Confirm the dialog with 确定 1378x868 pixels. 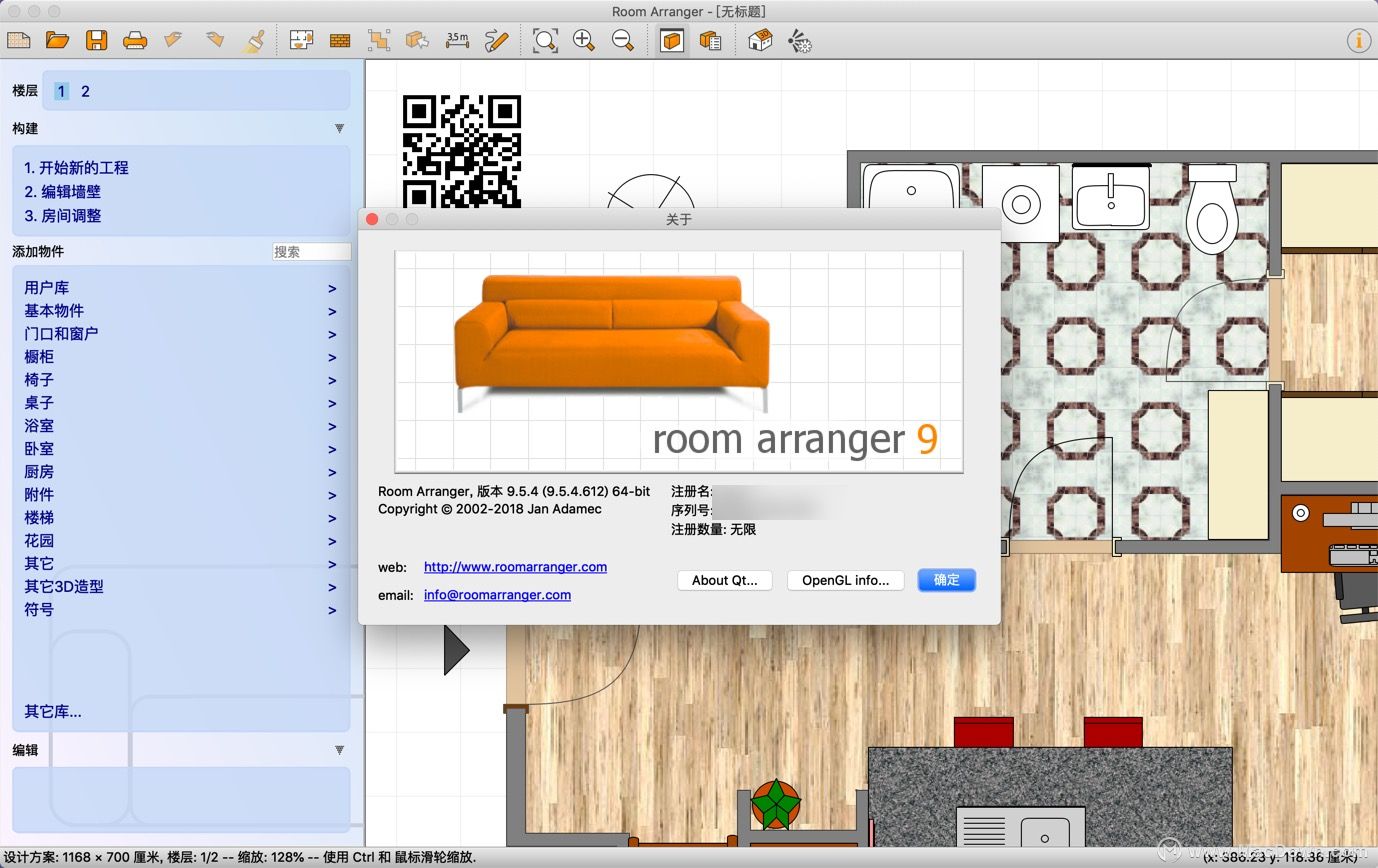coord(946,580)
